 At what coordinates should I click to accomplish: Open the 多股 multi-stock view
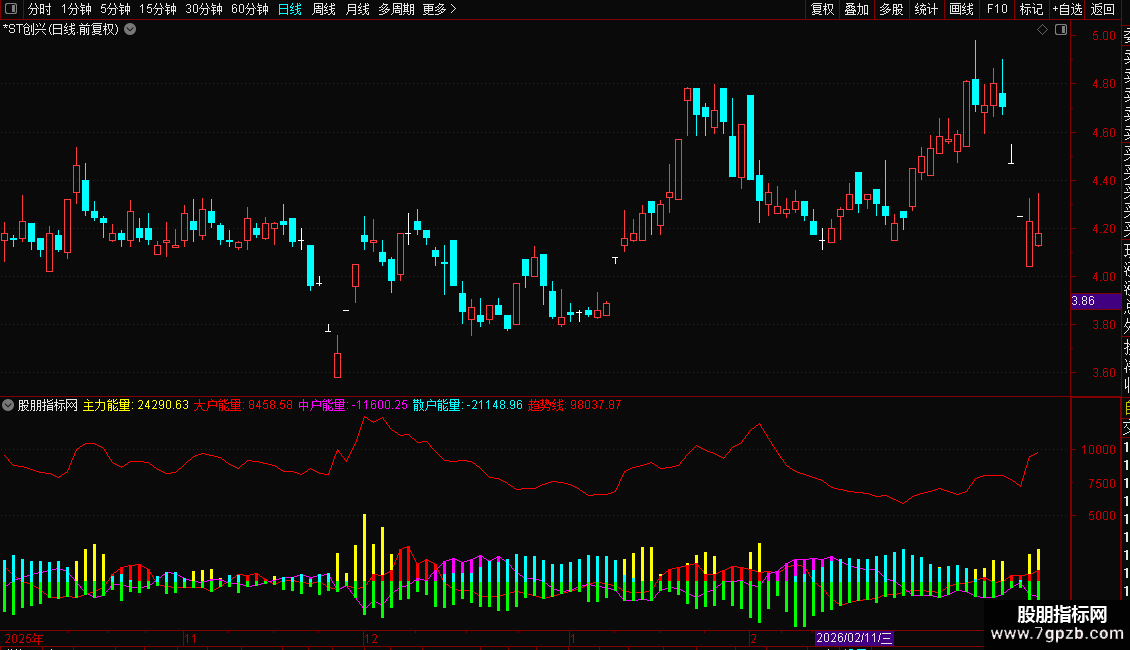891,9
